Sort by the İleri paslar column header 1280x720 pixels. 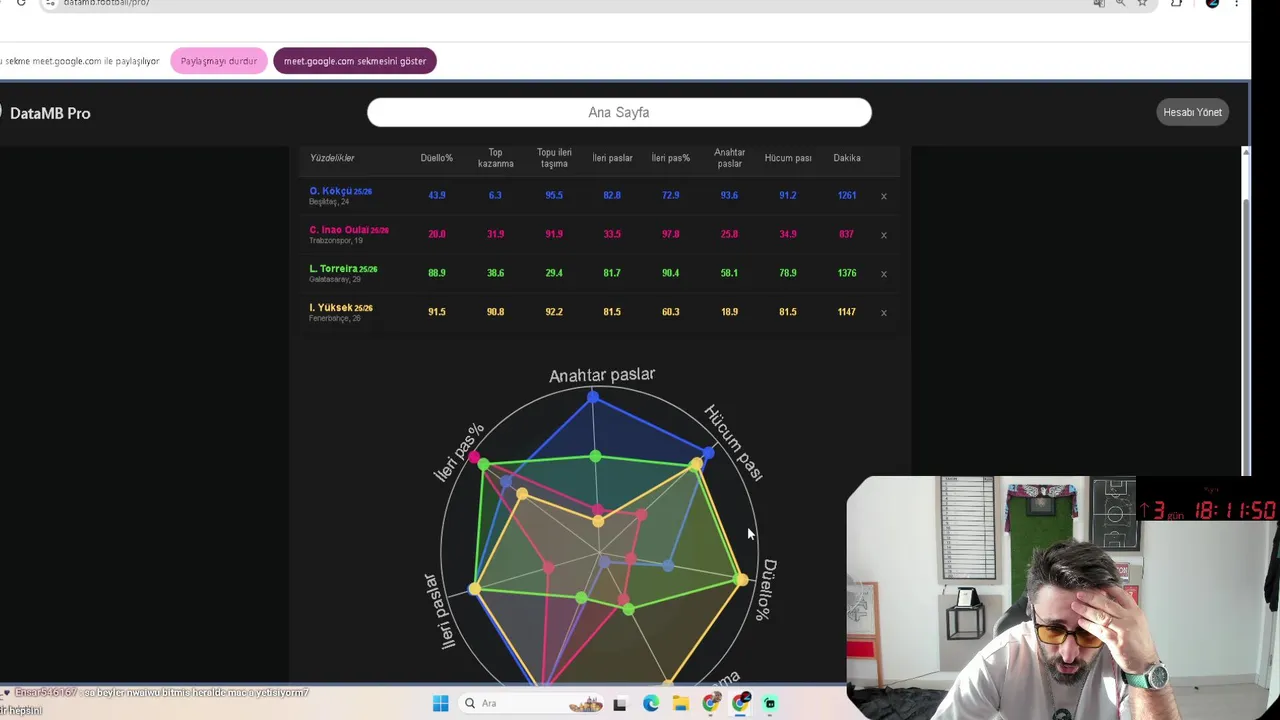tap(612, 158)
